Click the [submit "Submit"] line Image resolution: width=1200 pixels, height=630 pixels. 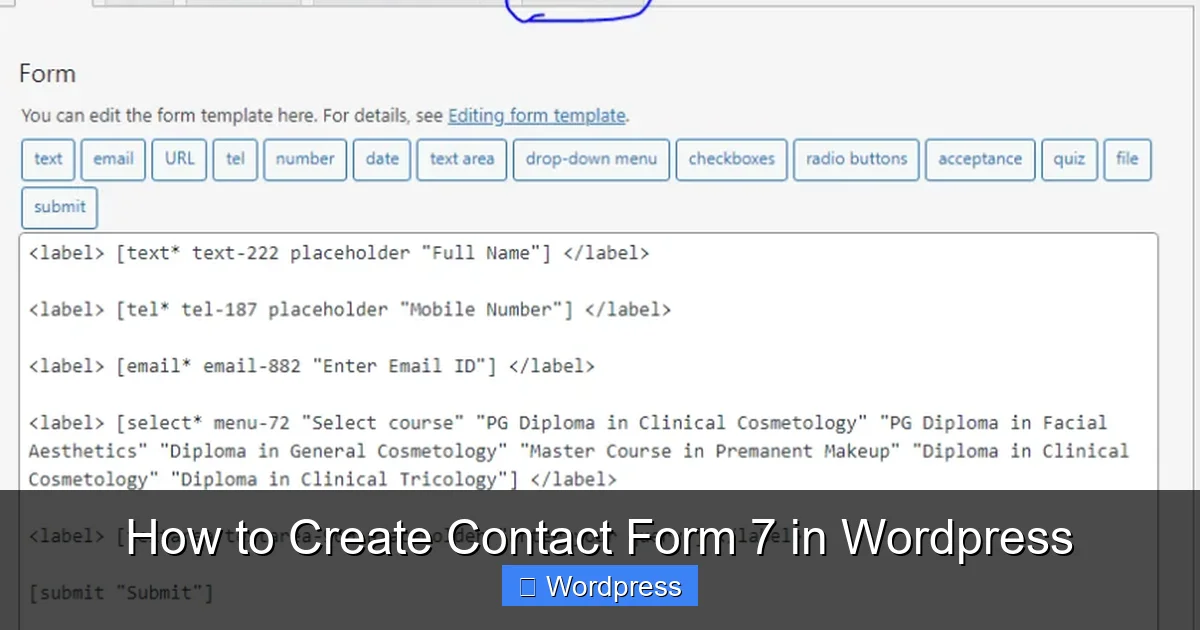(x=121, y=592)
